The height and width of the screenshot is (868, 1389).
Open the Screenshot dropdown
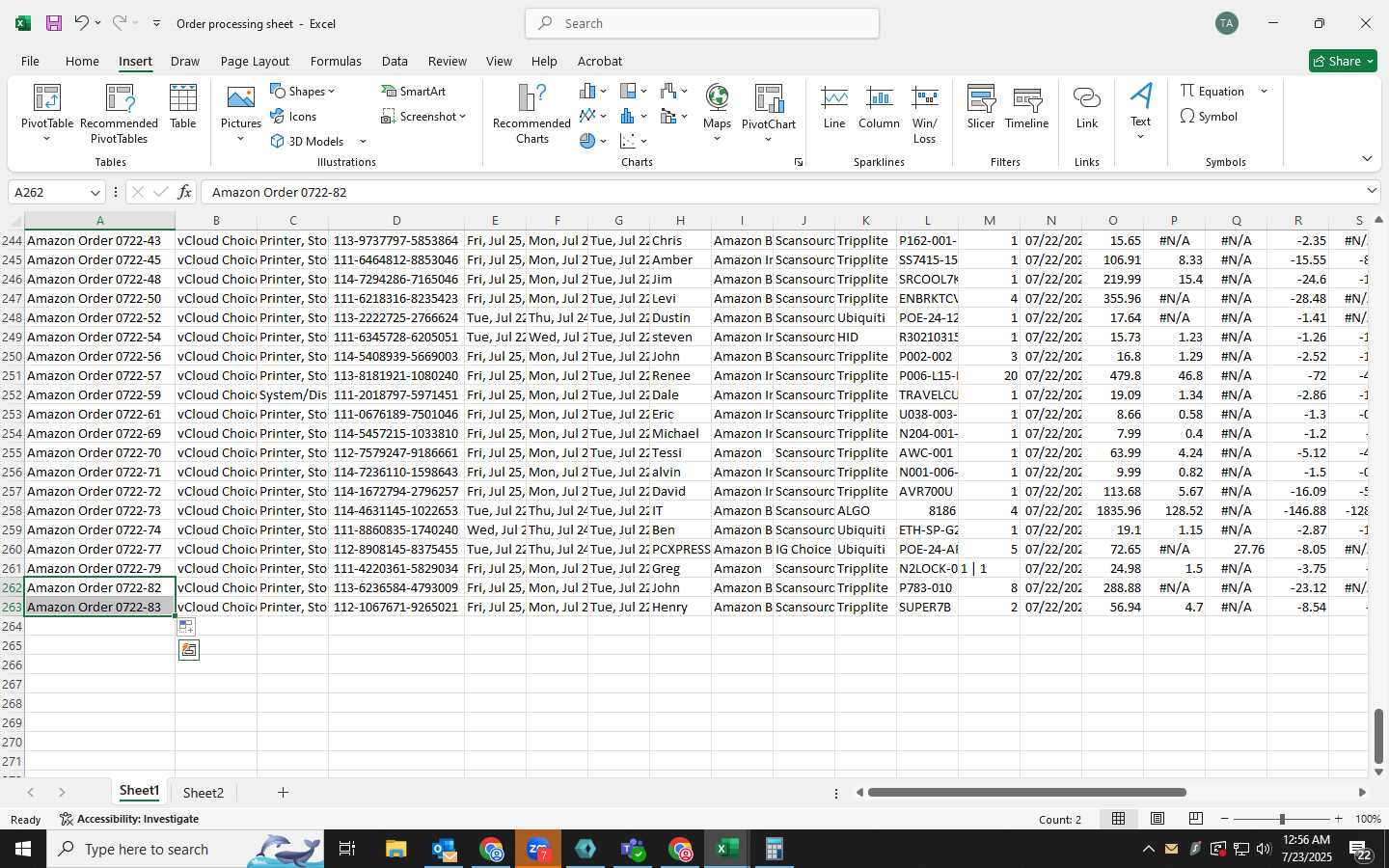[x=423, y=116]
